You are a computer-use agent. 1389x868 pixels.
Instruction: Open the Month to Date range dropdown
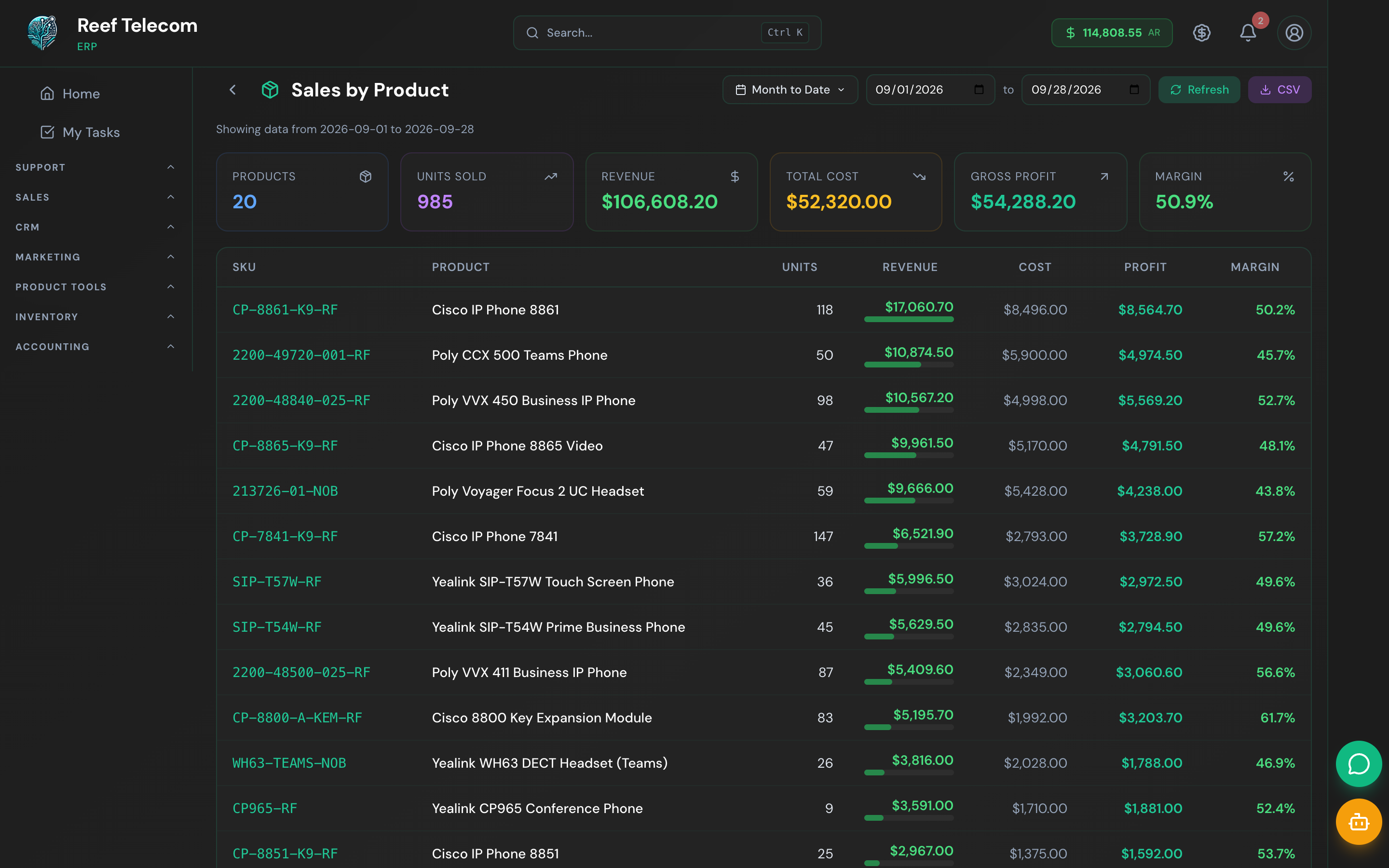(790, 90)
